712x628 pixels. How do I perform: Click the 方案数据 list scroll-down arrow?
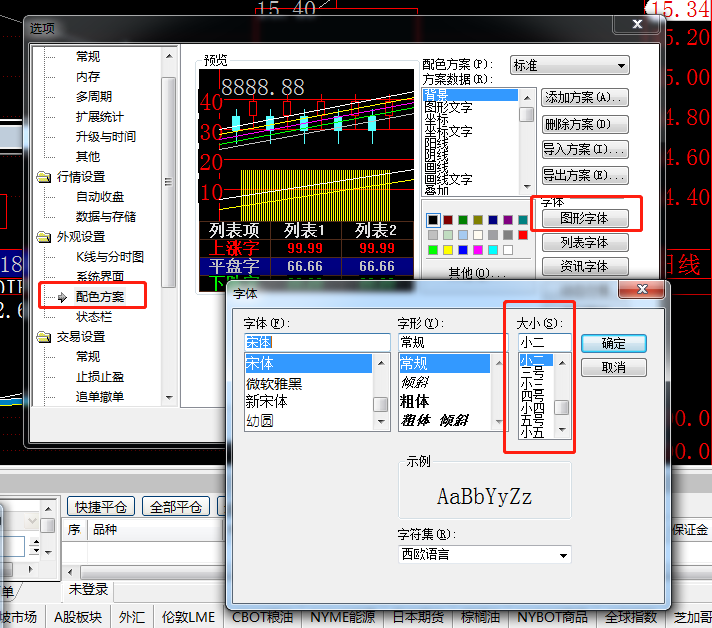coord(527,186)
